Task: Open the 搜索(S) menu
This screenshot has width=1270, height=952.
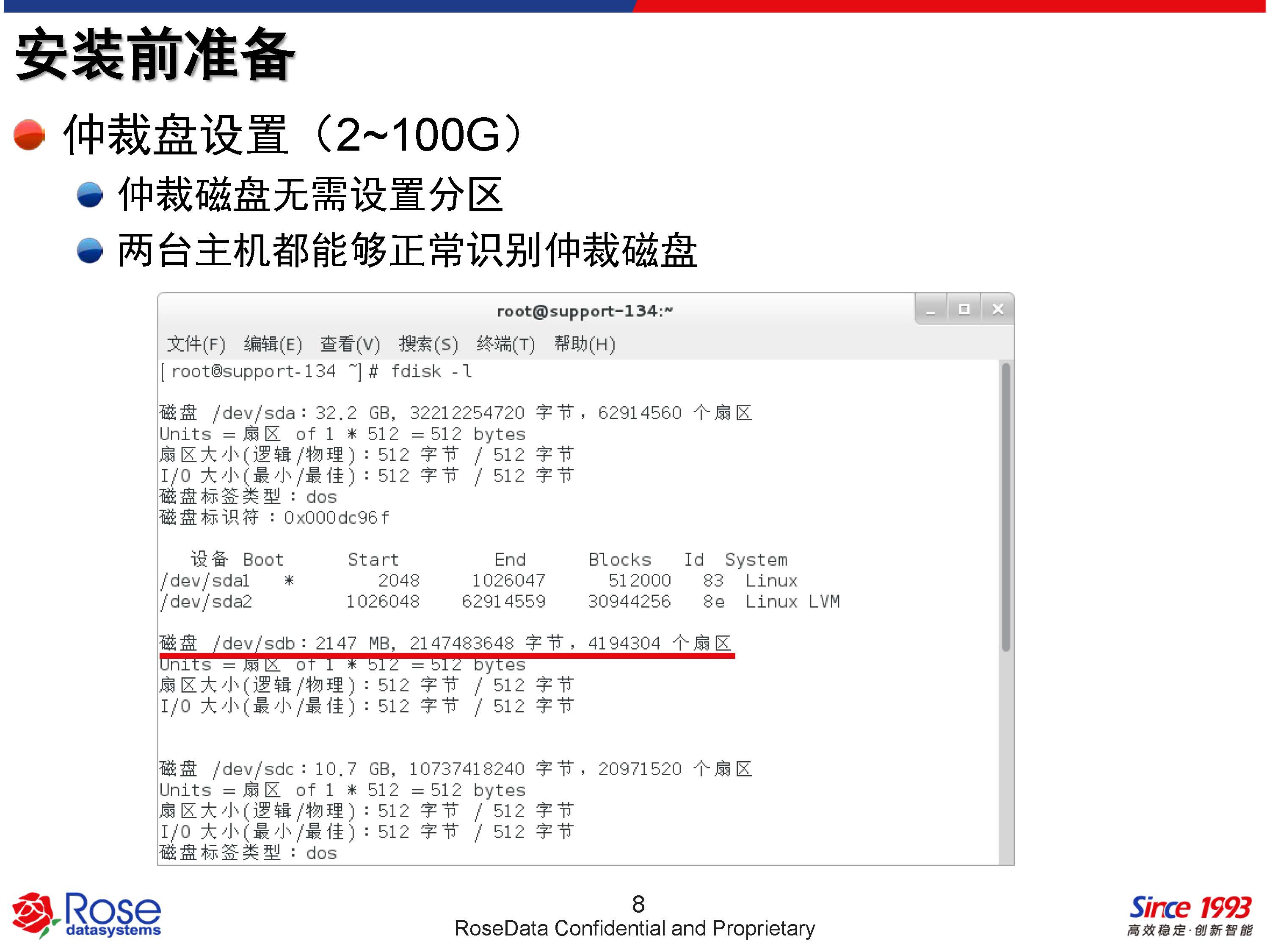Action: tap(428, 344)
